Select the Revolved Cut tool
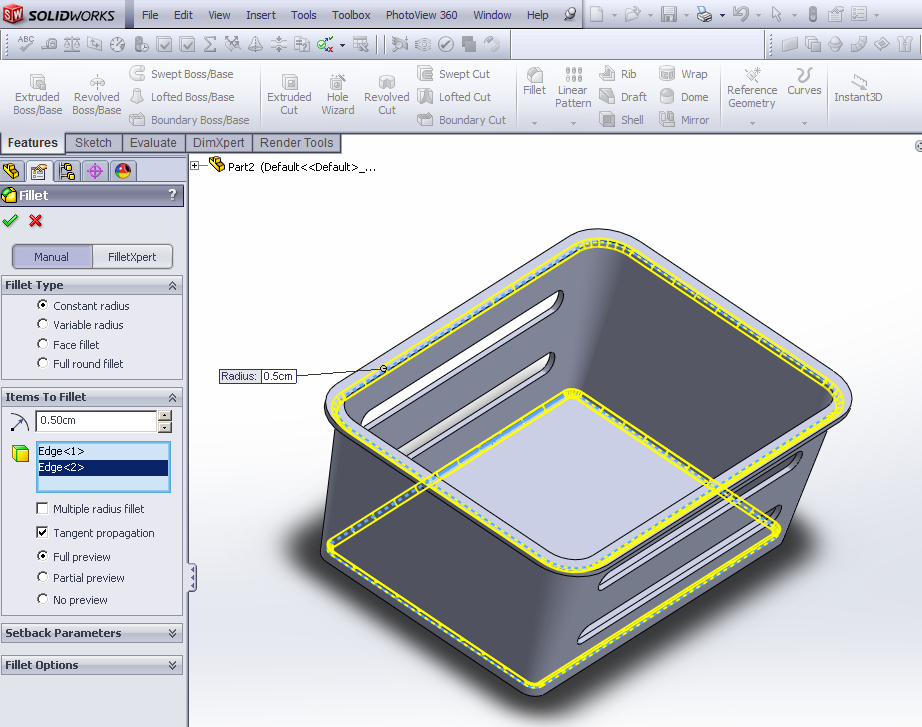The height and width of the screenshot is (727, 922). coord(386,94)
